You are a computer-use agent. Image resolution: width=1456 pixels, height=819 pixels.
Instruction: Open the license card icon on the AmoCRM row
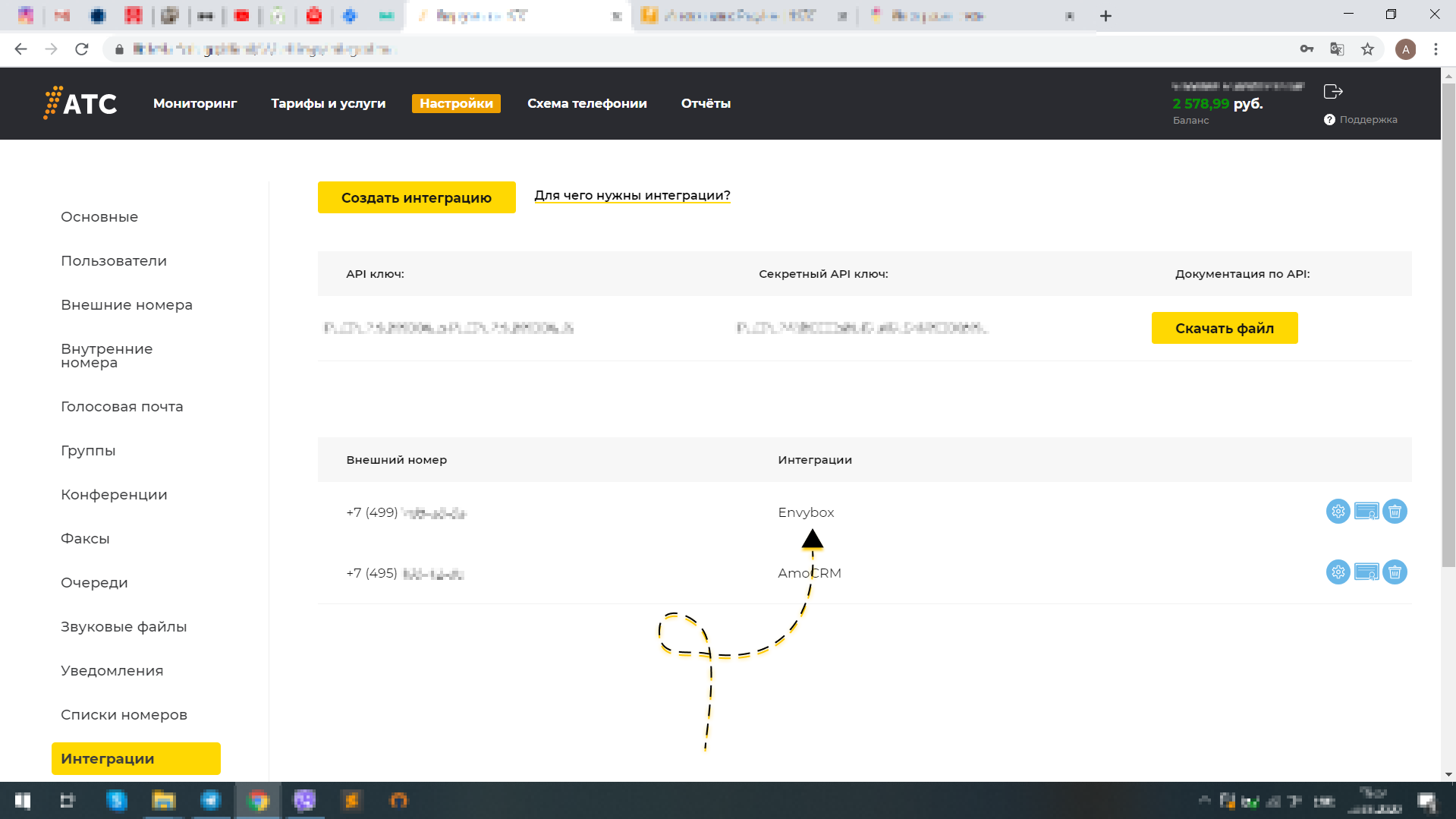coord(1366,572)
